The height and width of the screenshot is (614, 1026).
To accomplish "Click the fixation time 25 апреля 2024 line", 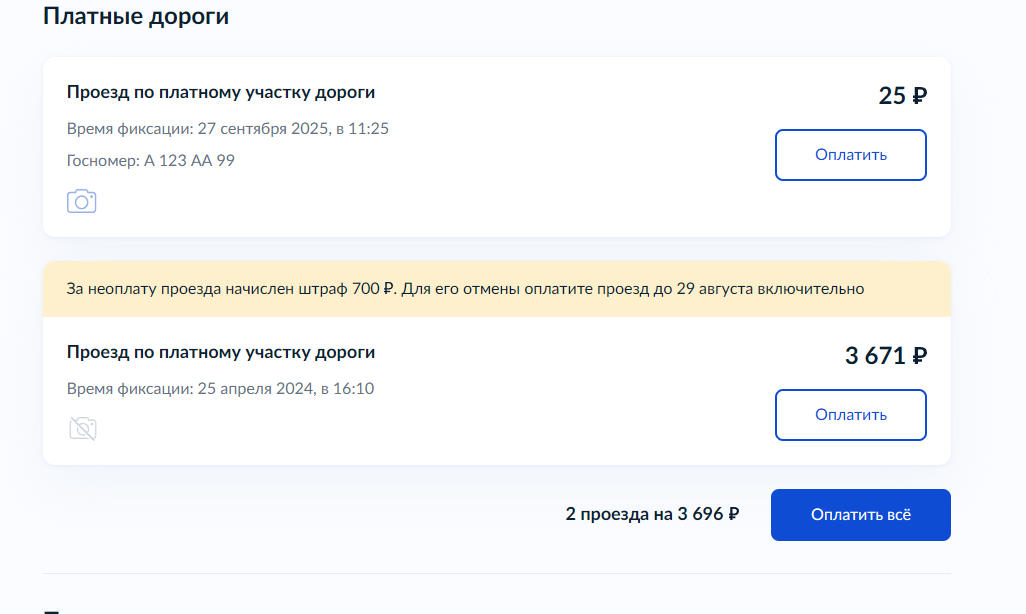I will [x=221, y=389].
